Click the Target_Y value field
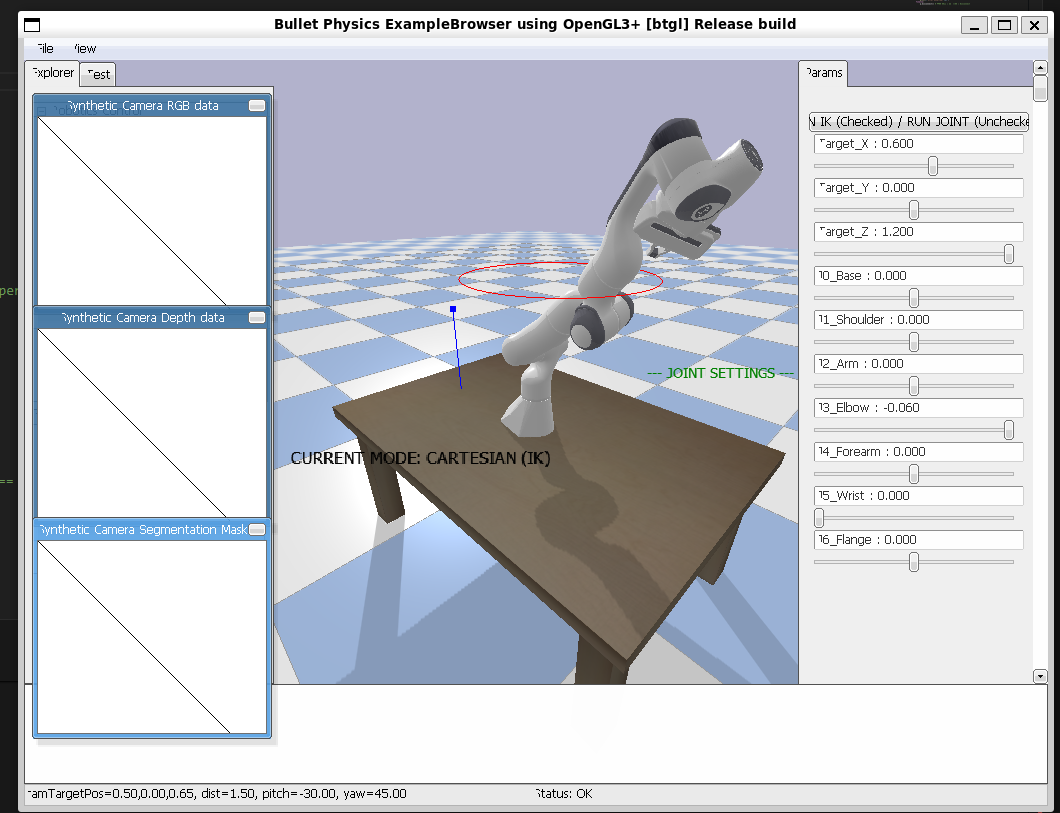The width and height of the screenshot is (1060, 813). point(919,188)
